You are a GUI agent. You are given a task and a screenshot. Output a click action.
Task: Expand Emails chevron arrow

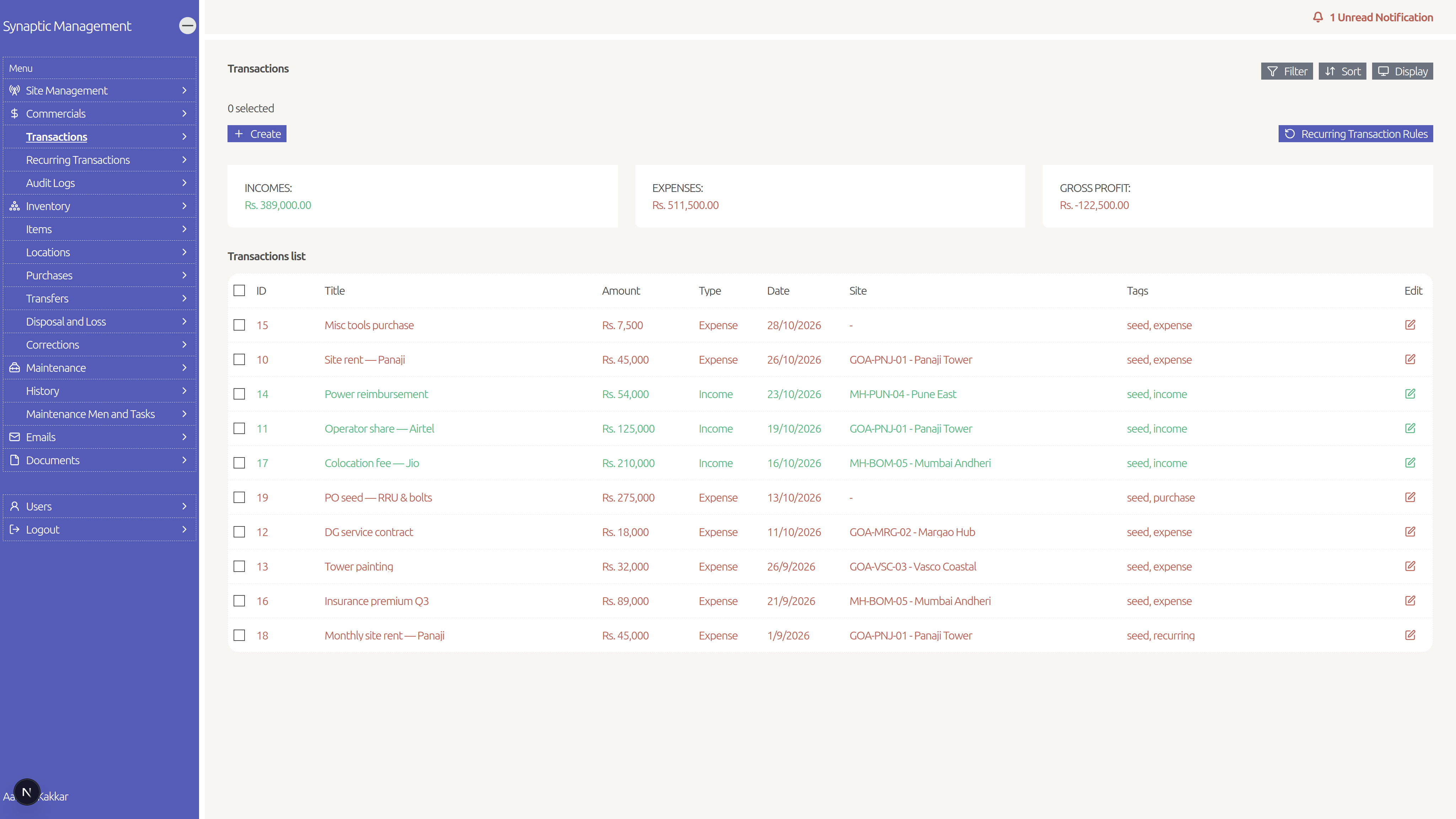coord(184,437)
